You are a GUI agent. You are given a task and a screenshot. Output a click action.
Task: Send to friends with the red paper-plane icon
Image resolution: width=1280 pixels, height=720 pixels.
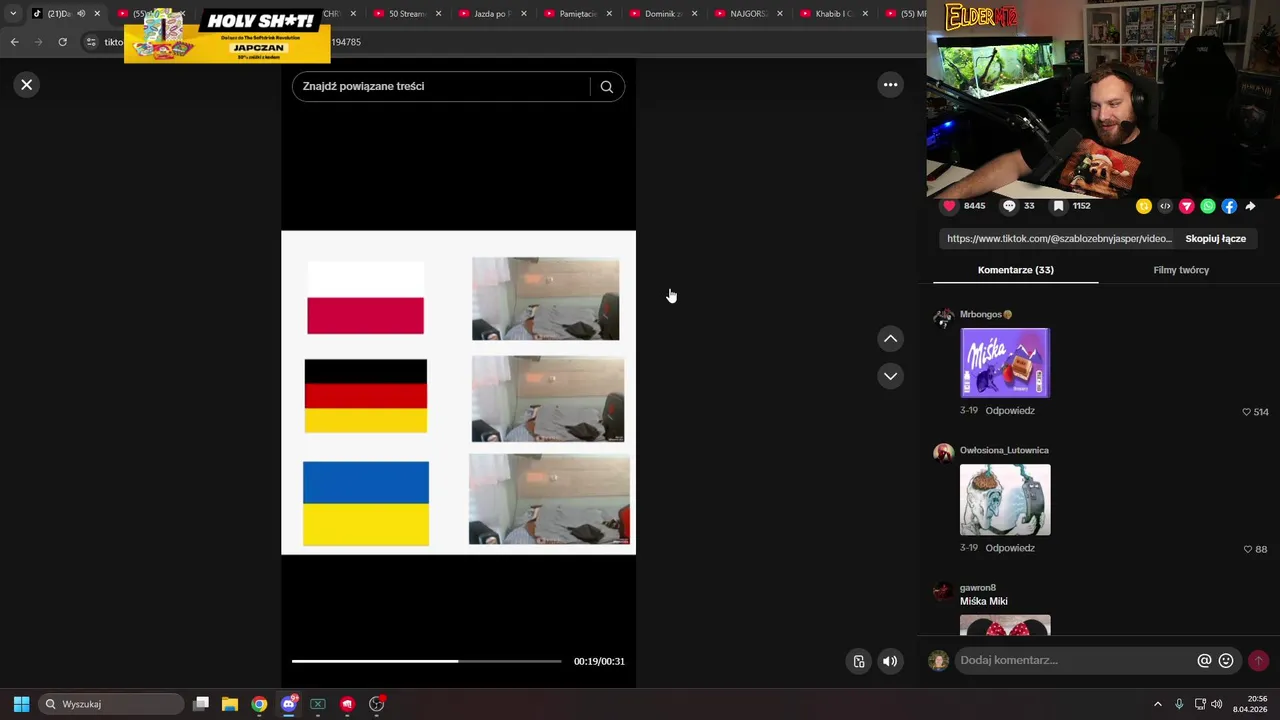1186,206
